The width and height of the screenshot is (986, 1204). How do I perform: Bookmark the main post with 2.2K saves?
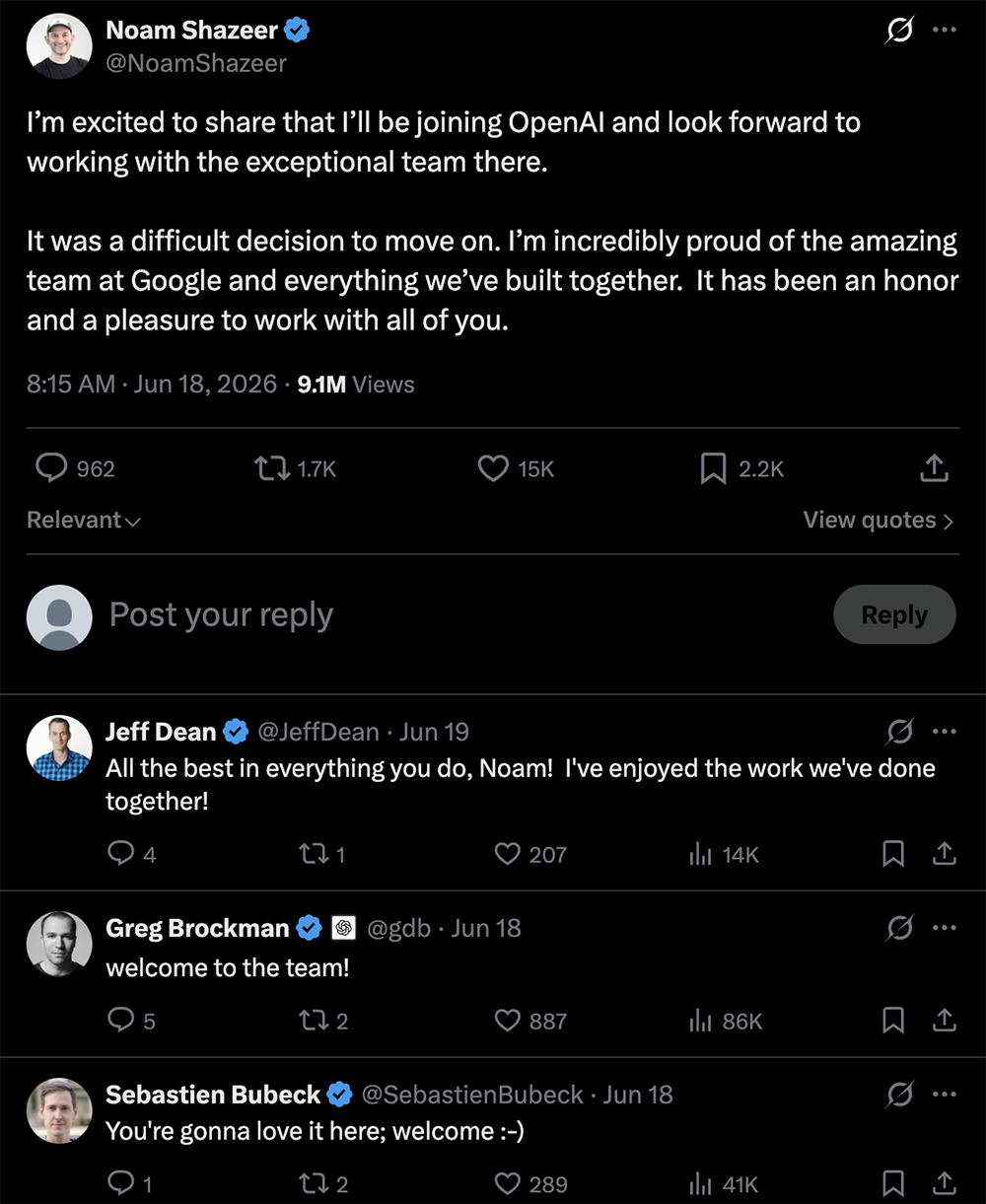713,468
